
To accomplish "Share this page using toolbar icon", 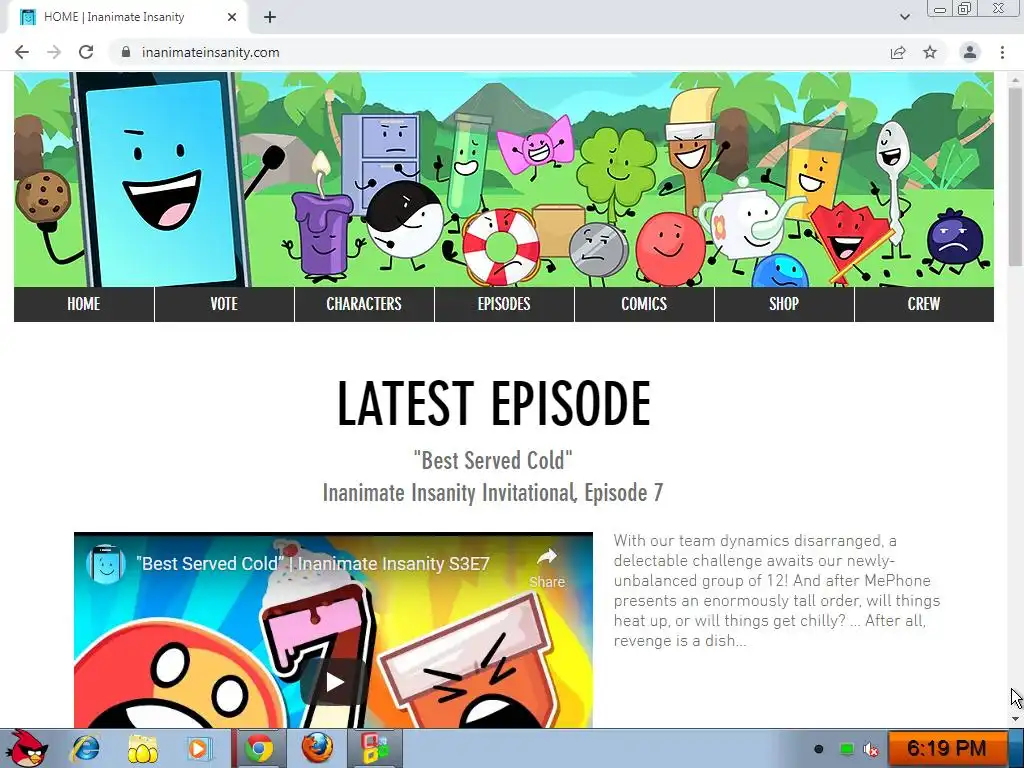I will coord(898,52).
